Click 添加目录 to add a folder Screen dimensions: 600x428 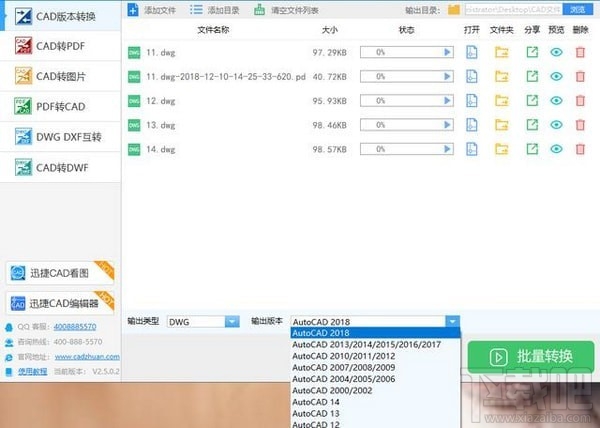click(x=215, y=10)
